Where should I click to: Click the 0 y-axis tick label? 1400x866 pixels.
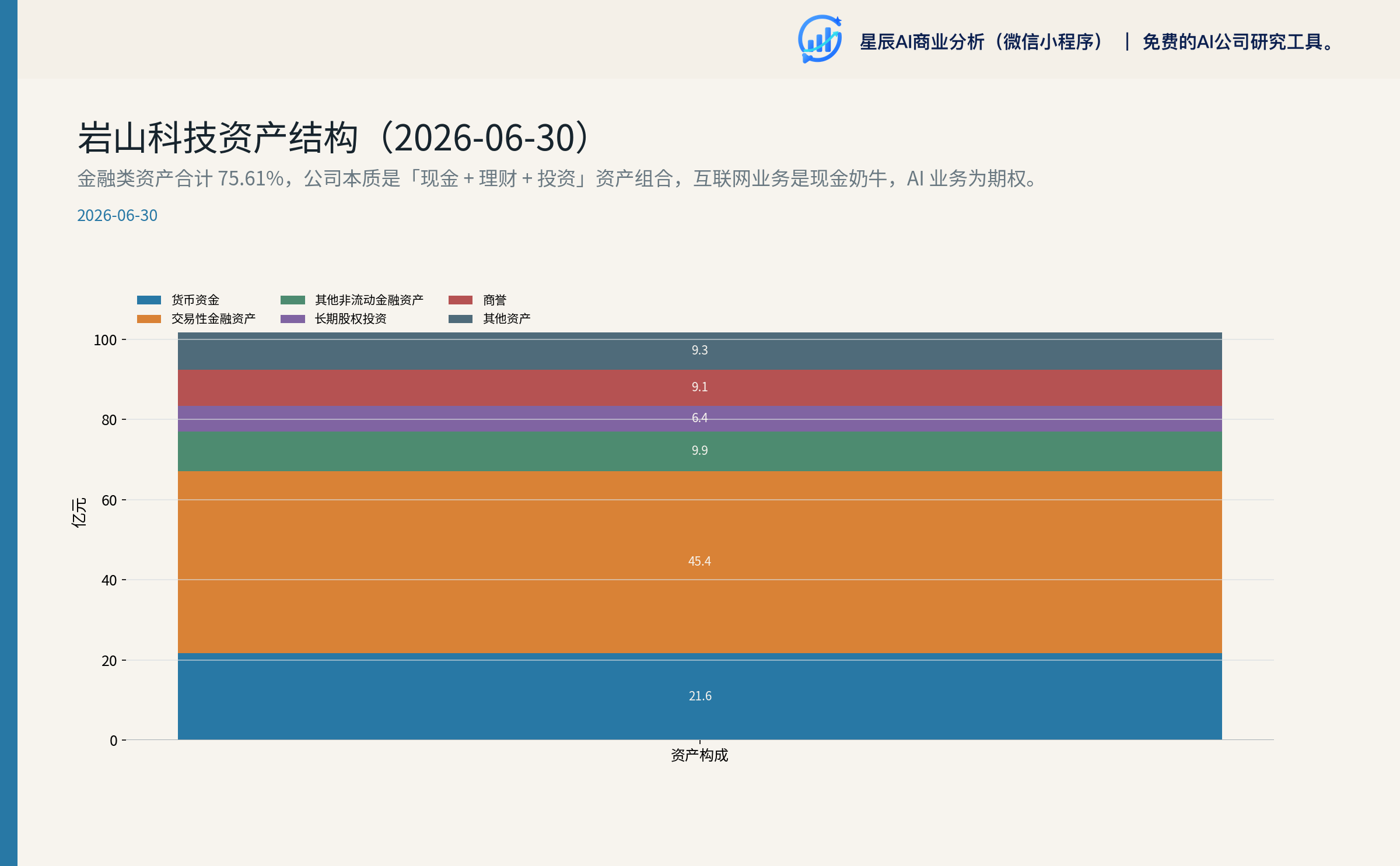click(x=113, y=741)
